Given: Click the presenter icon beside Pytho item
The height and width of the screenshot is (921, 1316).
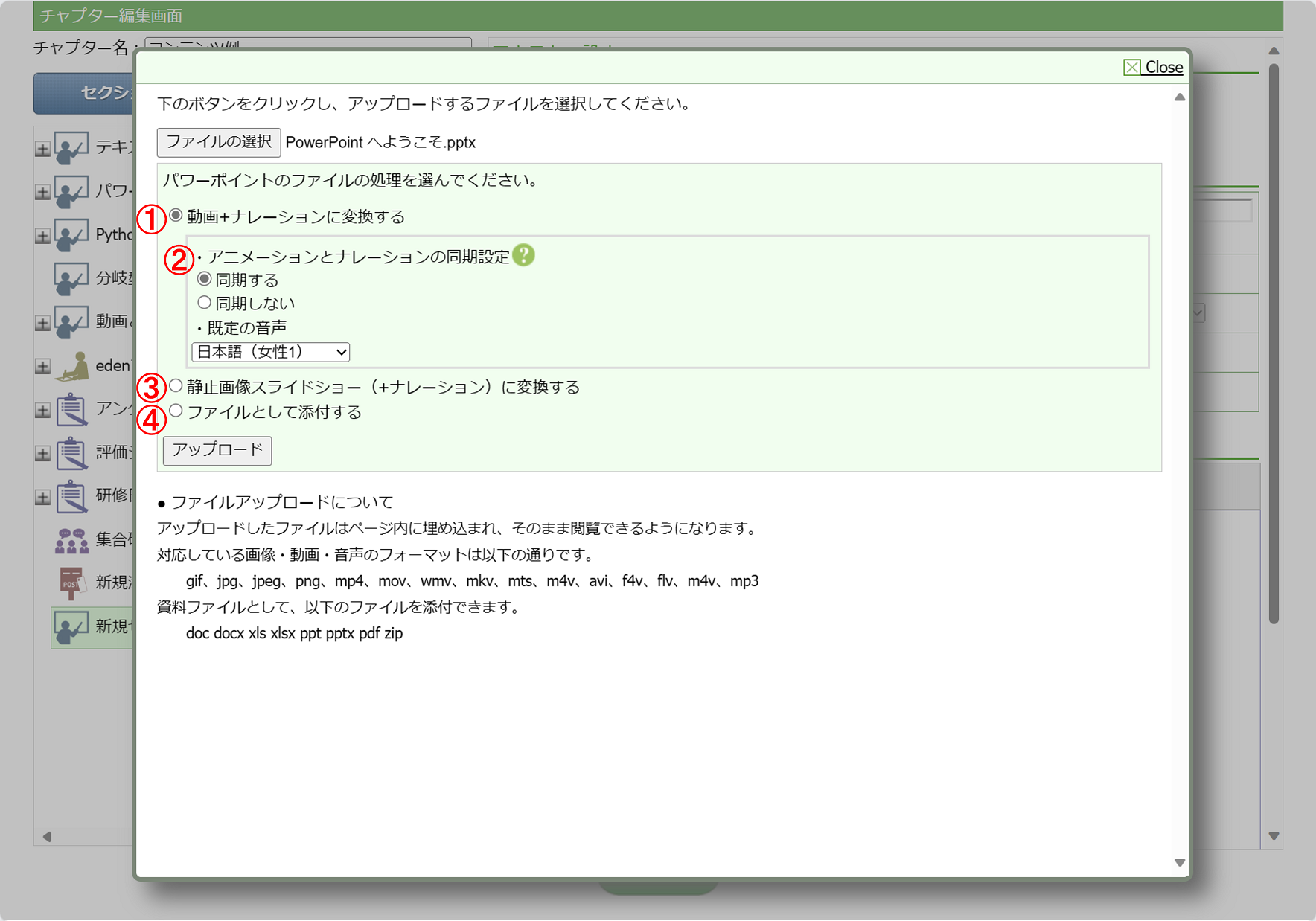Looking at the screenshot, I should pos(71,235).
